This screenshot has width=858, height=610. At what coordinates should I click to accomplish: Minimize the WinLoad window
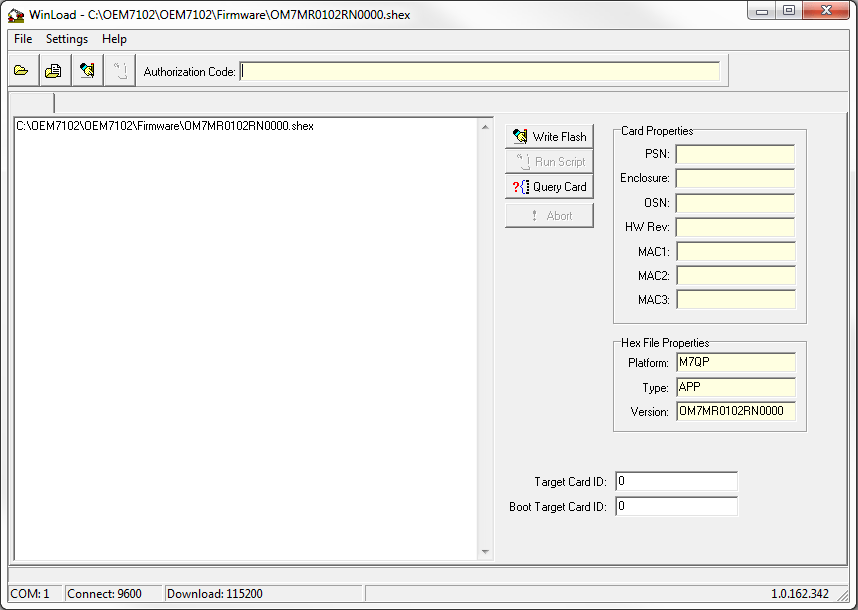pyautogui.click(x=762, y=11)
